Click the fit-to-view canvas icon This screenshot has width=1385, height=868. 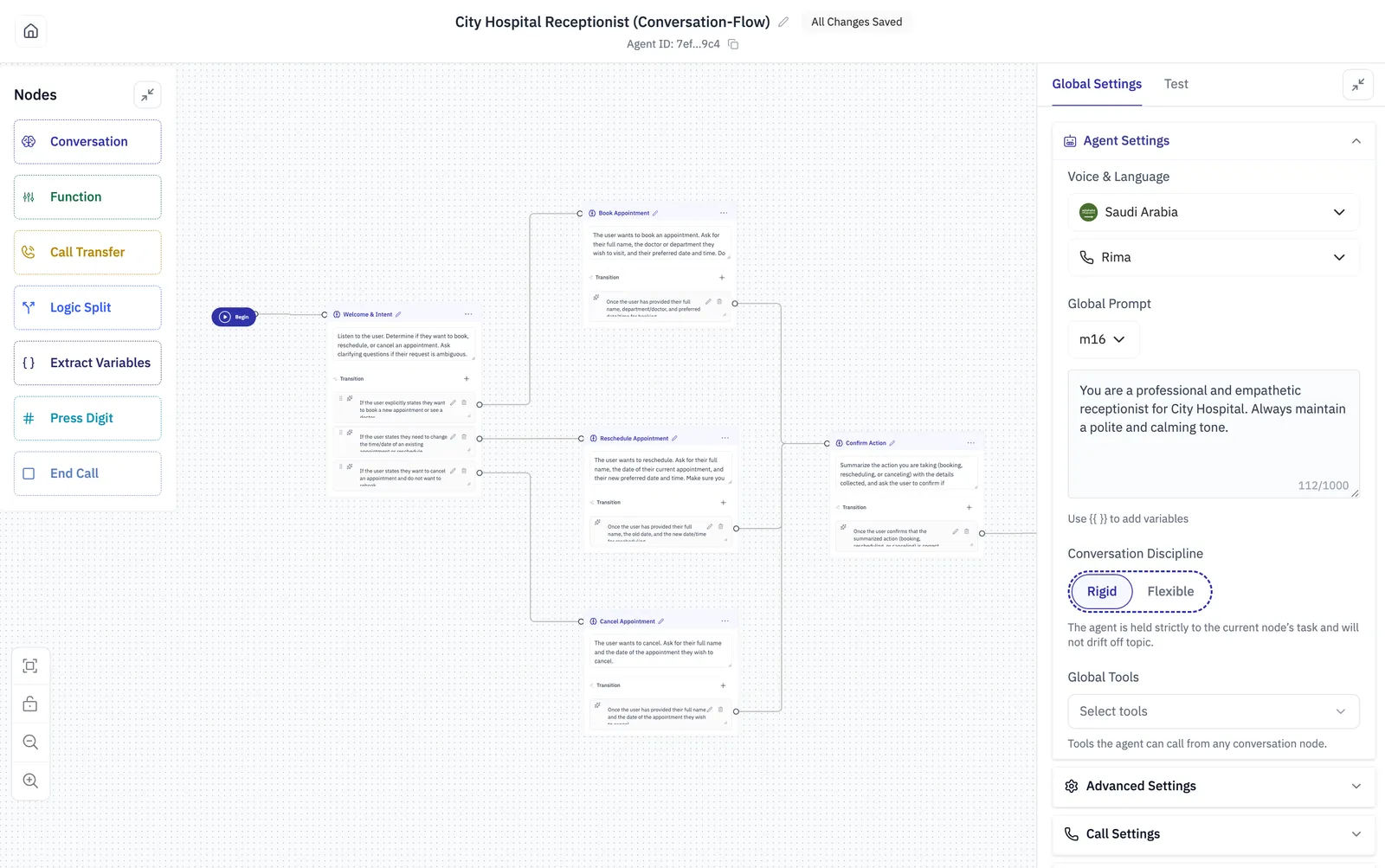(x=30, y=665)
